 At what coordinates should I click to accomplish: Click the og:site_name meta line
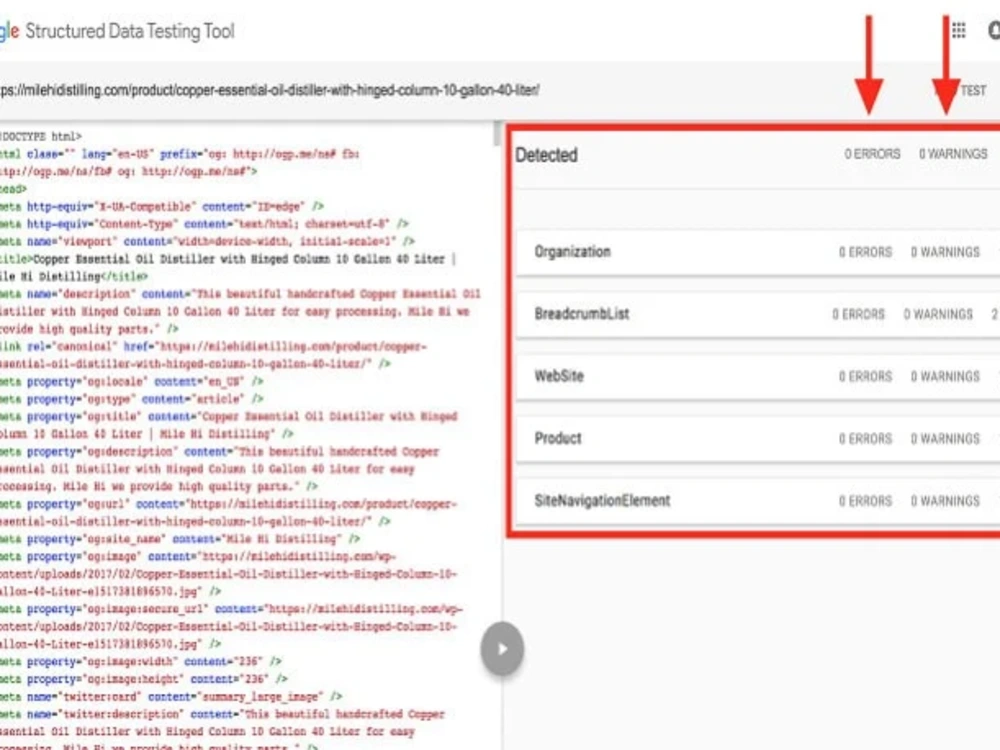pos(180,538)
